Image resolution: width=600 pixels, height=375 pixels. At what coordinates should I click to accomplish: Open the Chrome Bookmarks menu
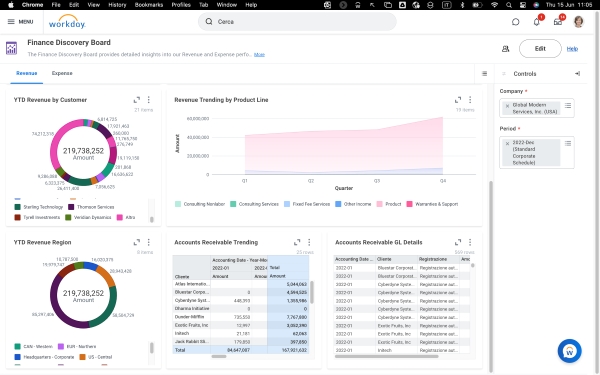149,5
